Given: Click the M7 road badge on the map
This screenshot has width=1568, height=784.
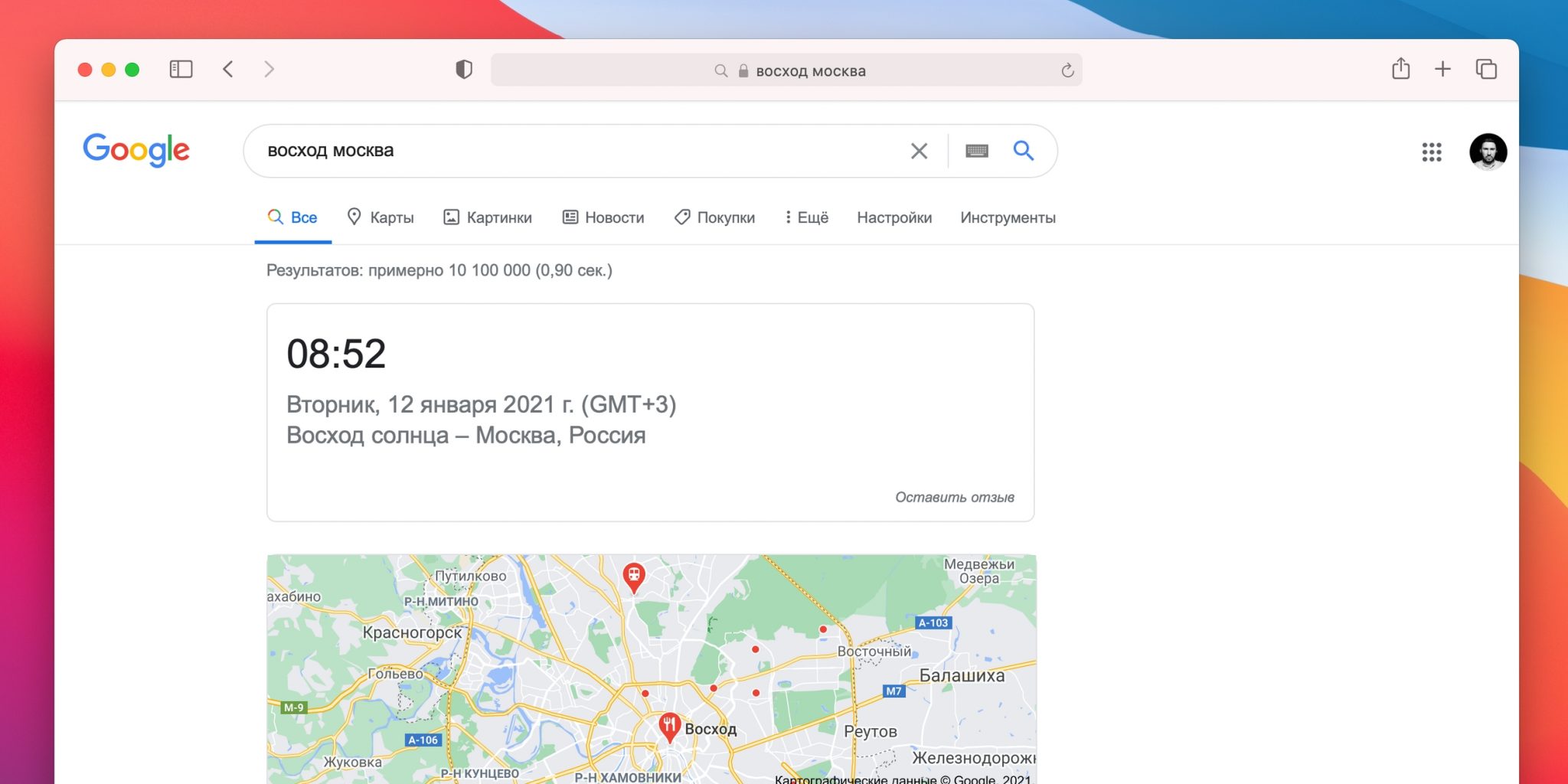Looking at the screenshot, I should coord(893,691).
